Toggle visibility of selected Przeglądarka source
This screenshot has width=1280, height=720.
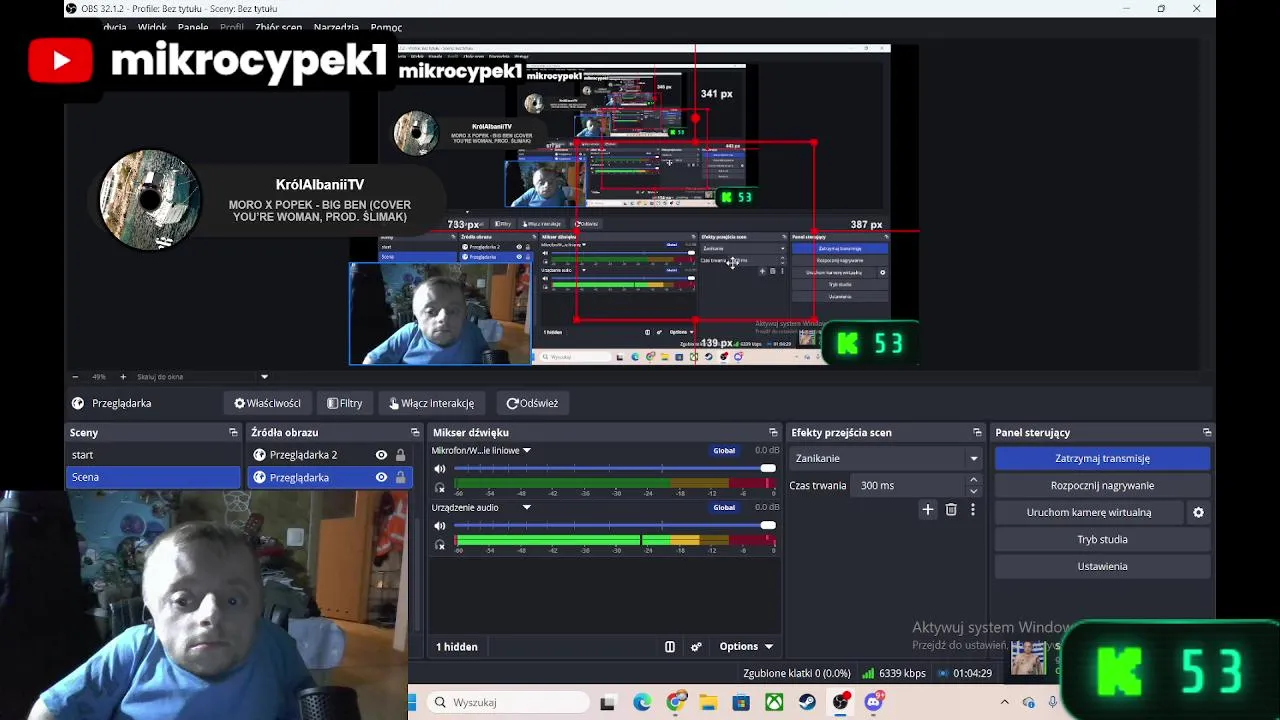coord(381,478)
